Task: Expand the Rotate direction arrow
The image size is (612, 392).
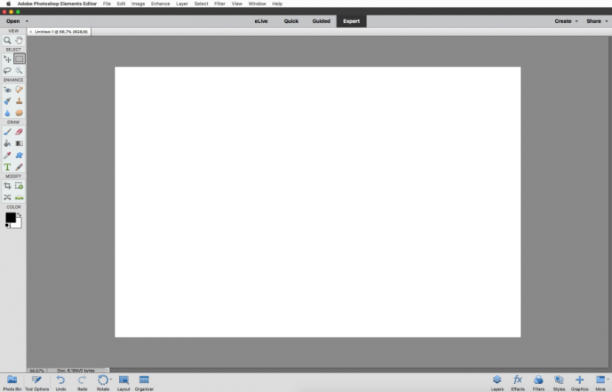Action: click(111, 379)
